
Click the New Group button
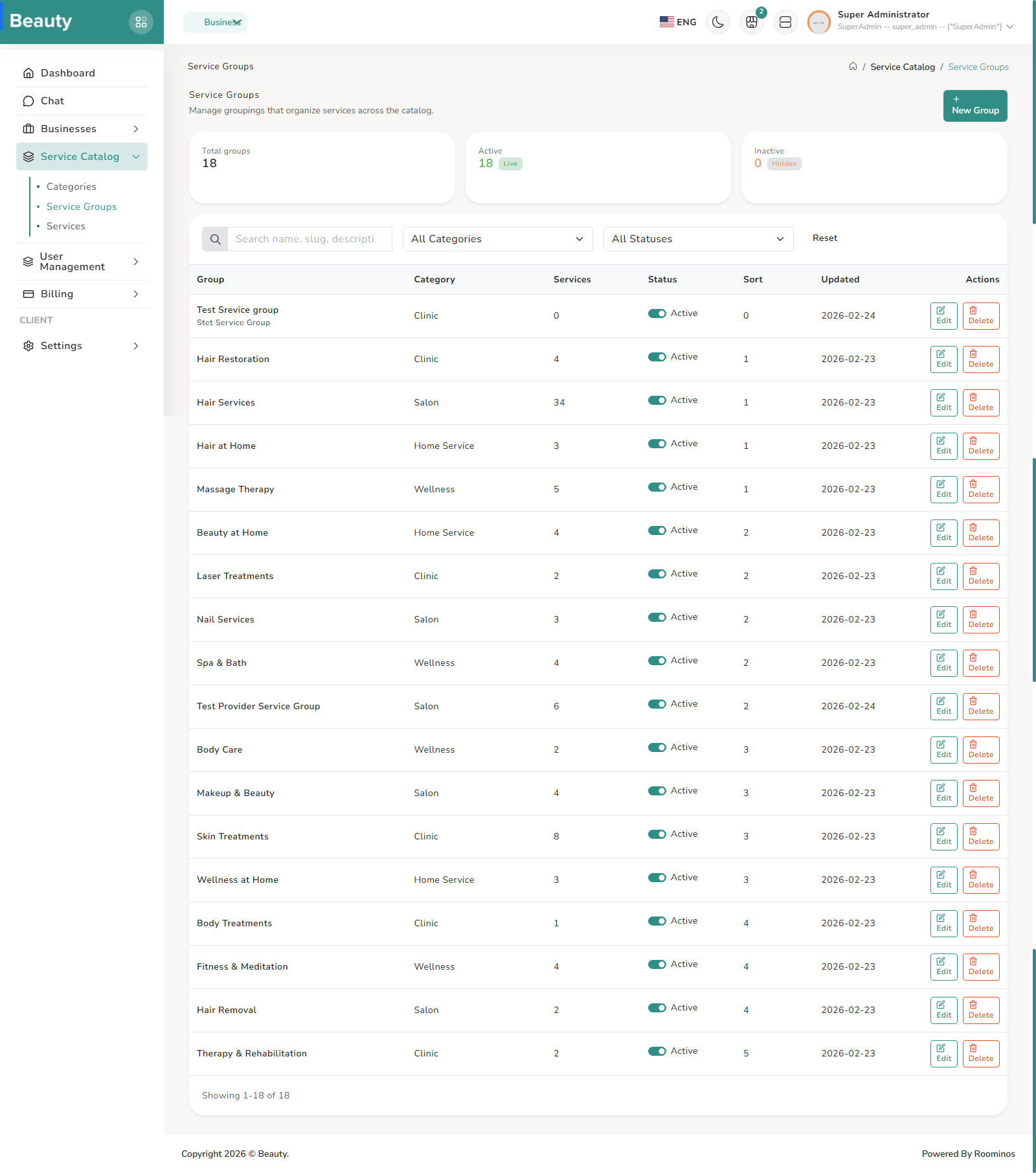(974, 106)
